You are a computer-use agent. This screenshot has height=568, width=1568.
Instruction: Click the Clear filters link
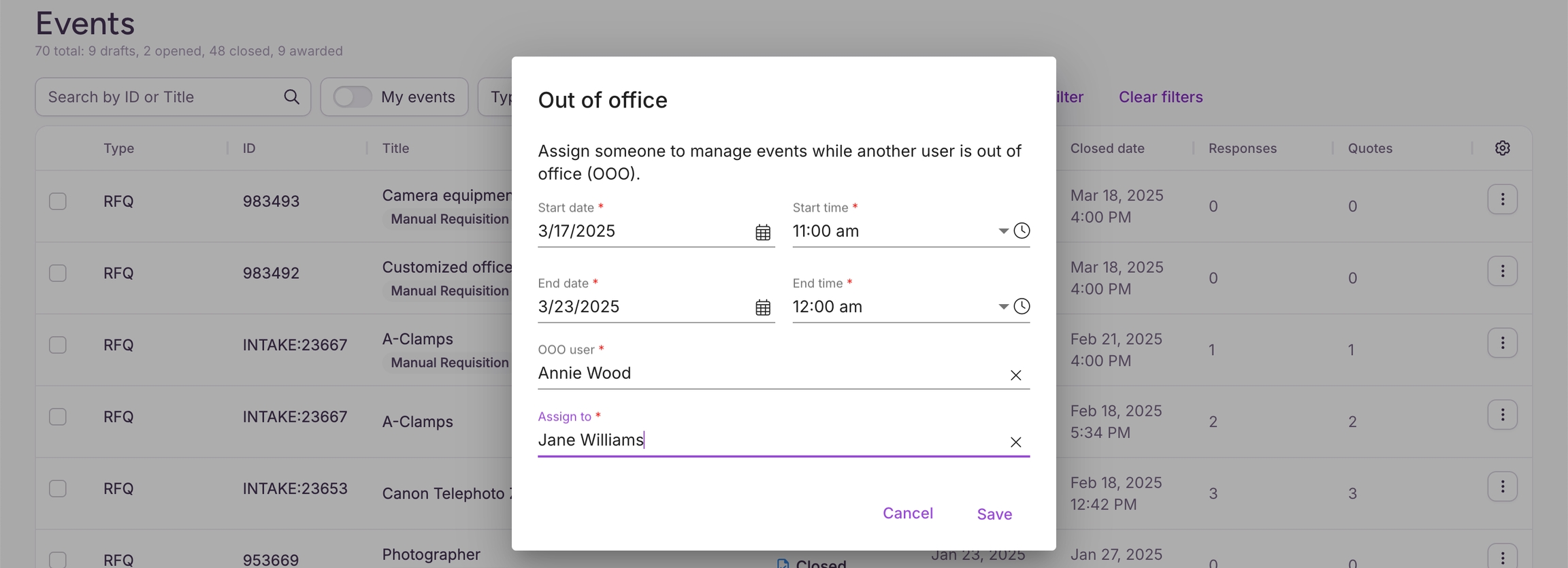[x=1160, y=97]
